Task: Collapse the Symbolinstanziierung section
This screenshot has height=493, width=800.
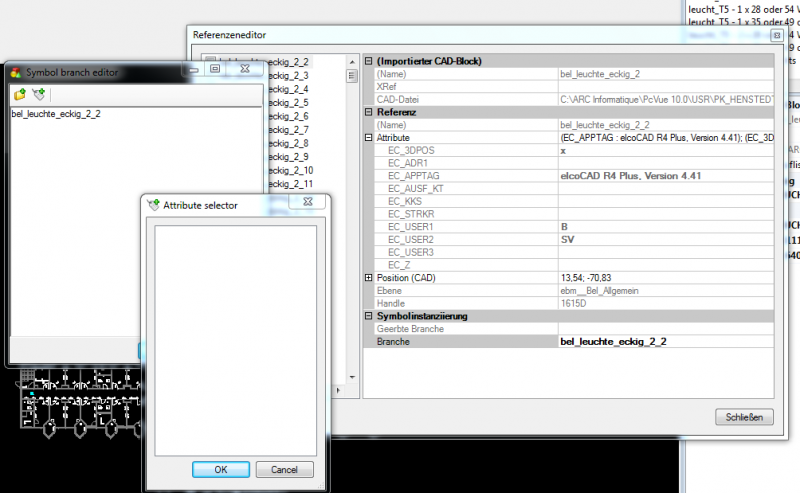Action: point(368,316)
